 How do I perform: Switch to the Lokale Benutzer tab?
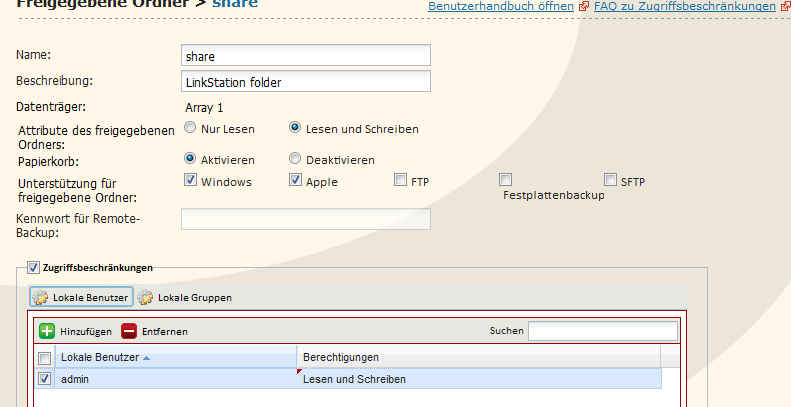click(81, 298)
